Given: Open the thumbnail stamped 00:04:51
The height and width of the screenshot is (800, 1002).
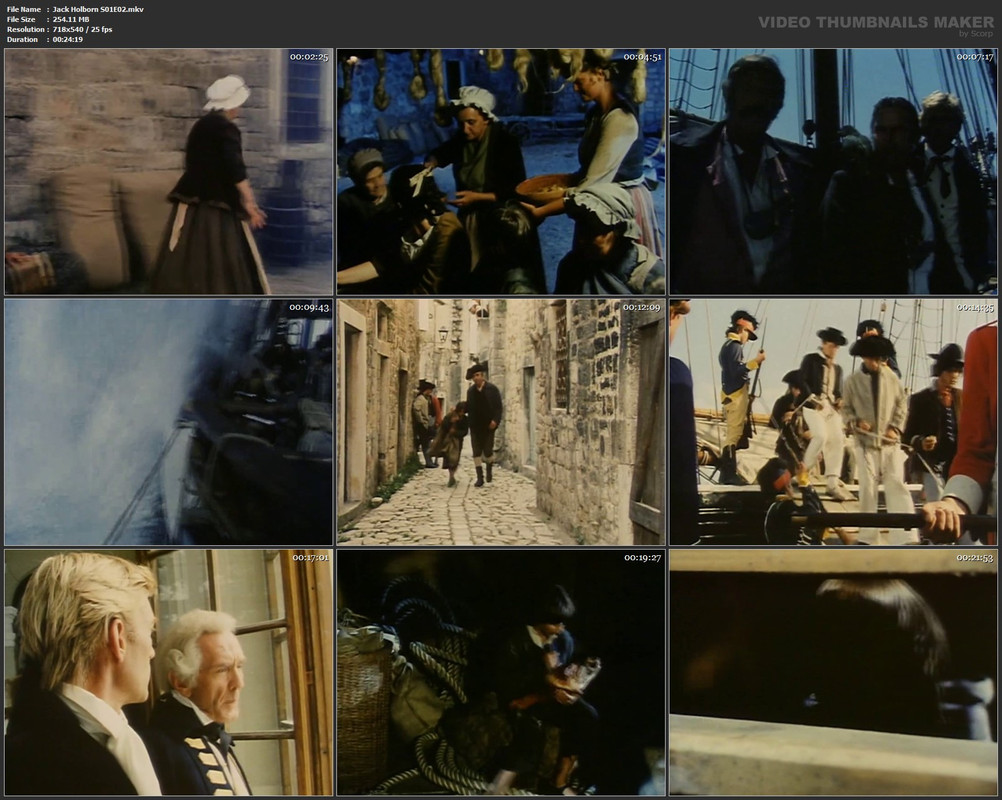Looking at the screenshot, I should [x=501, y=172].
